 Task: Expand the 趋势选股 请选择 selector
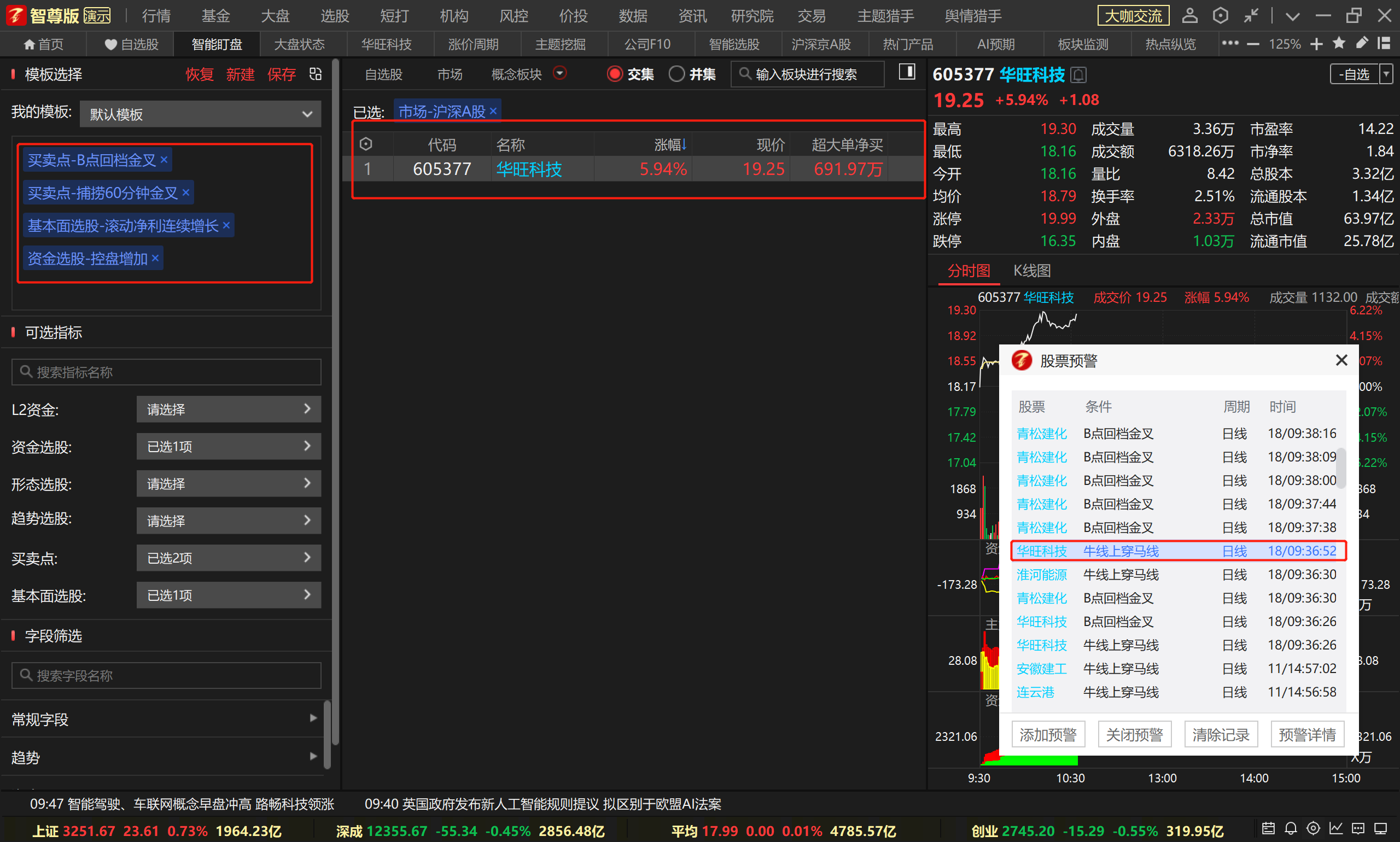[x=229, y=521]
